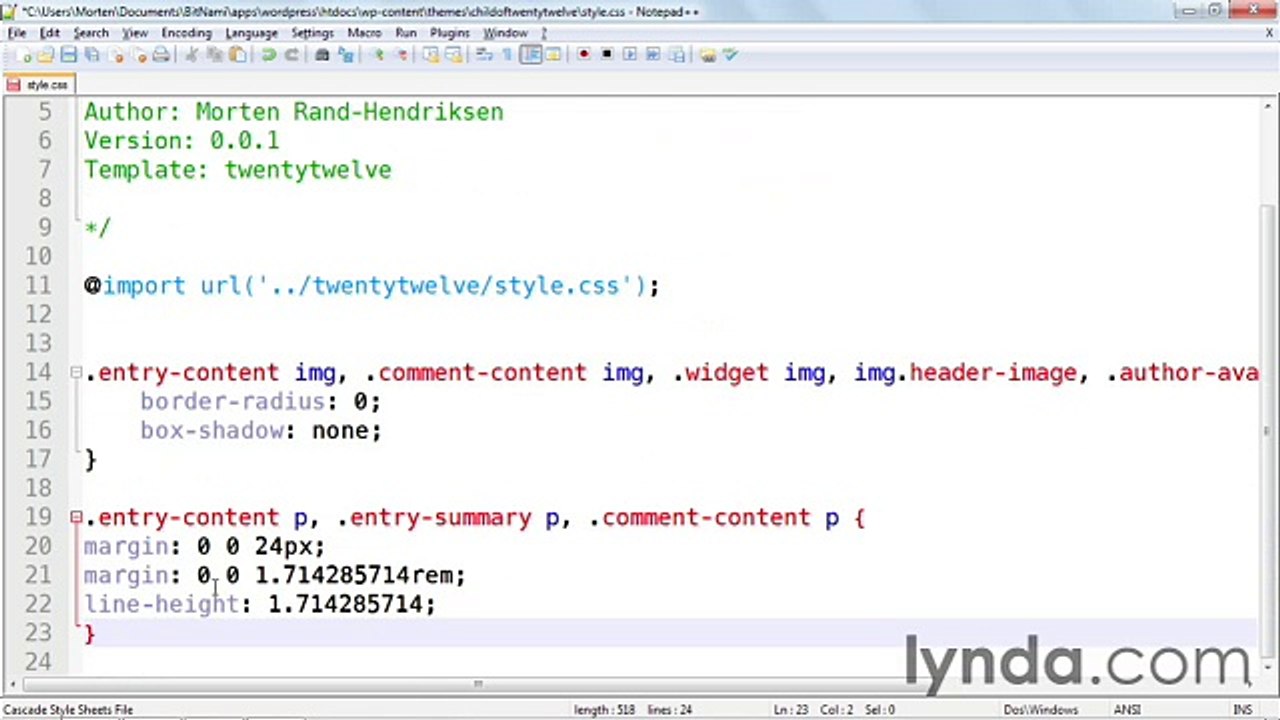Click the plugin icon after Save Macro
The image size is (1280, 720).
click(707, 55)
